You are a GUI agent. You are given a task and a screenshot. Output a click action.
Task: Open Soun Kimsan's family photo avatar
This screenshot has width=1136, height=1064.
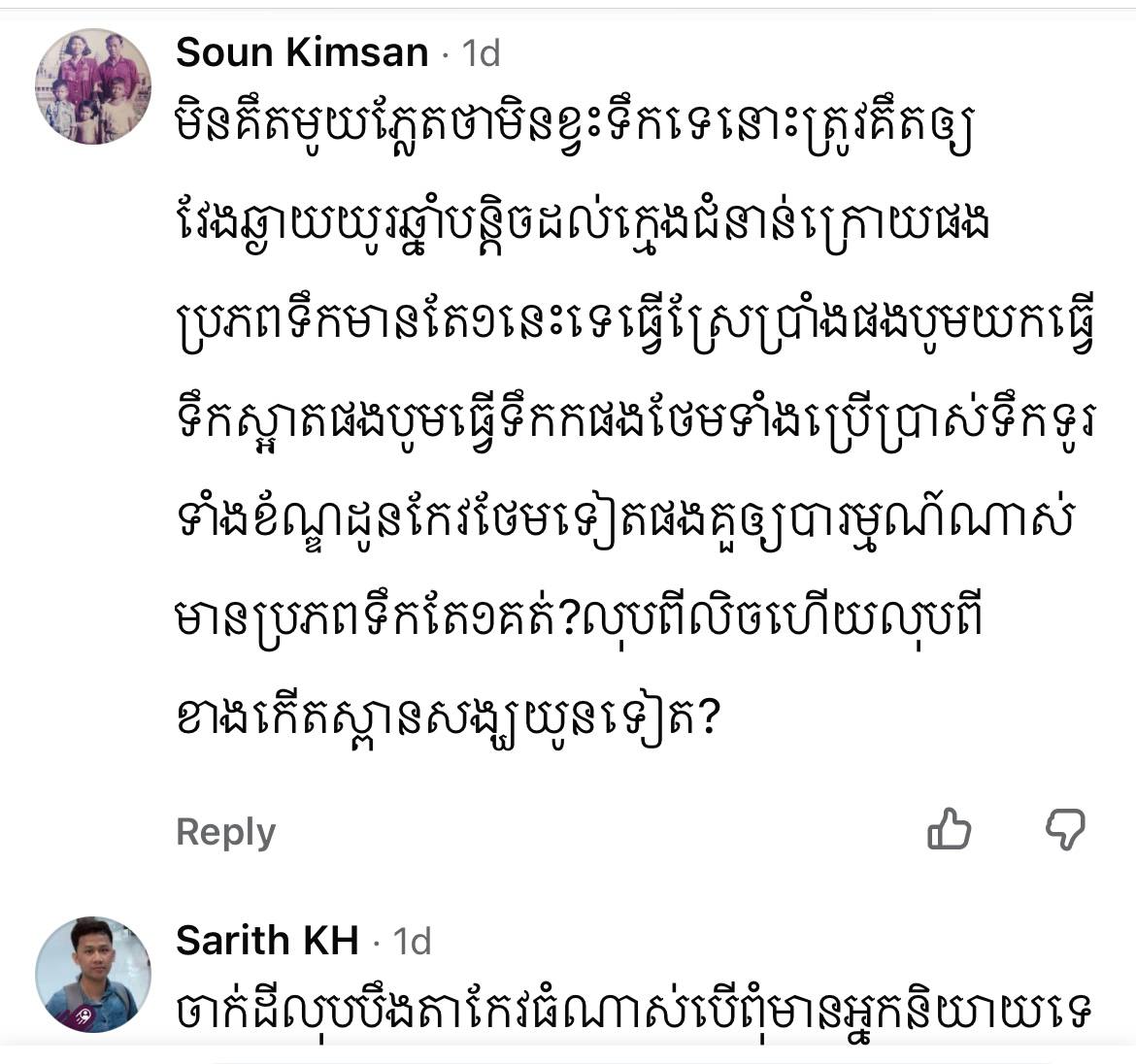(x=93, y=86)
